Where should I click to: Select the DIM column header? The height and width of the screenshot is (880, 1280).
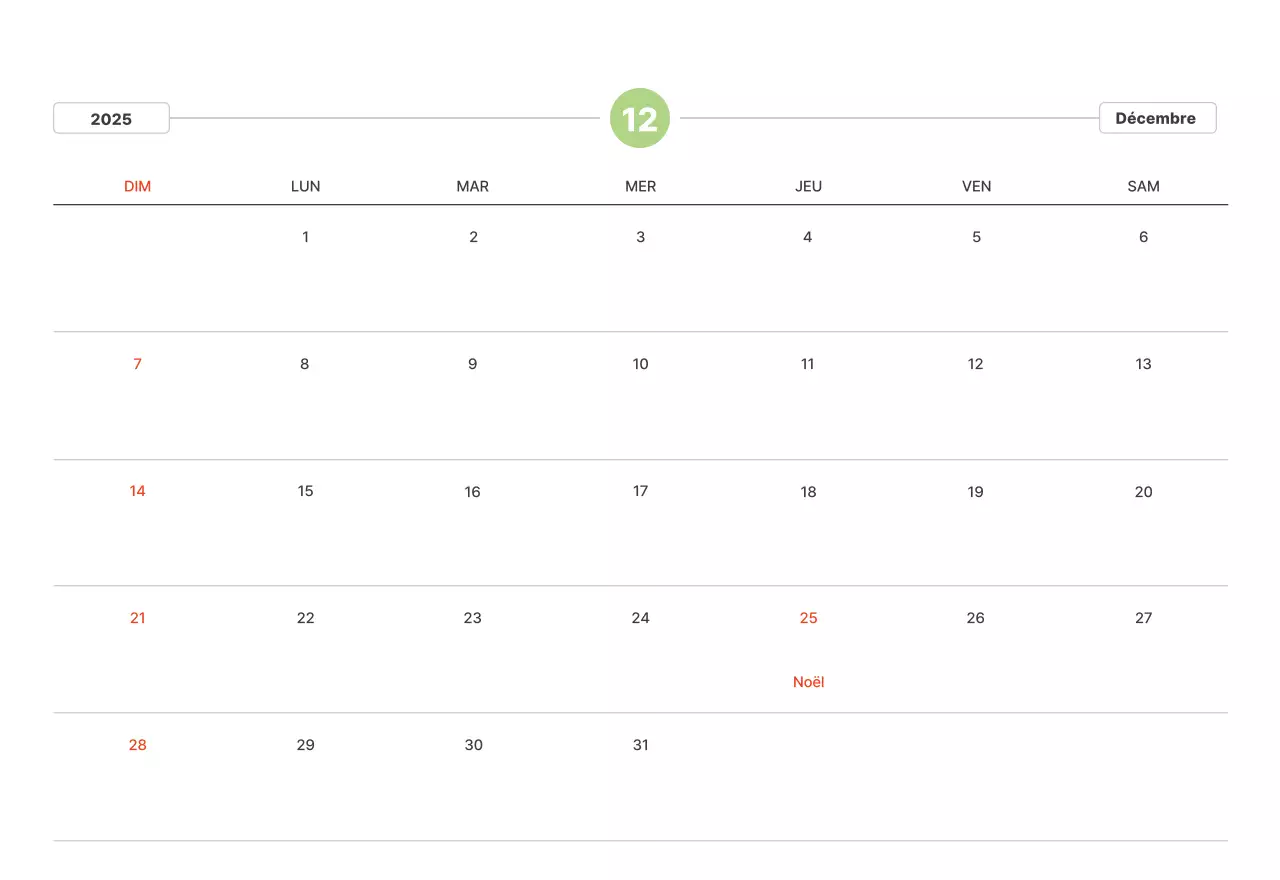click(137, 186)
